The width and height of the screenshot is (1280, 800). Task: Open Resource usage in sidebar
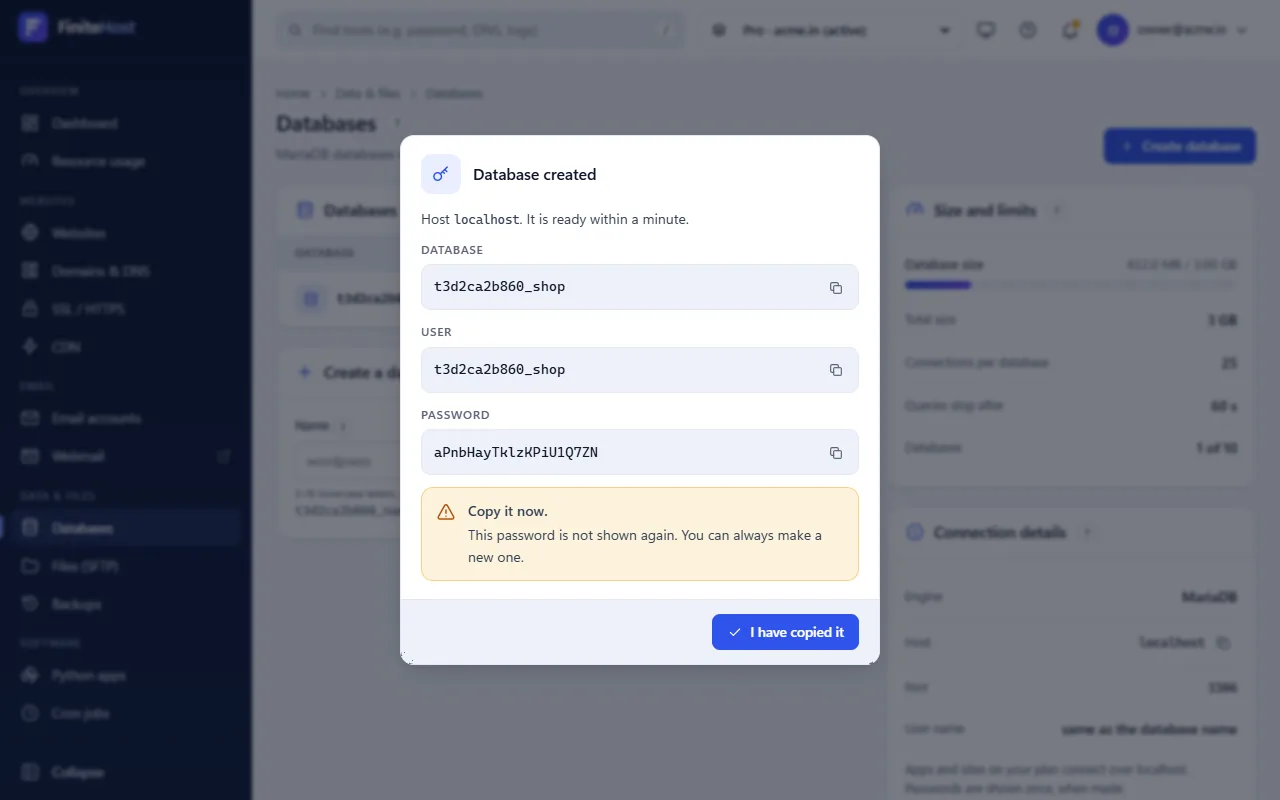[126, 161]
